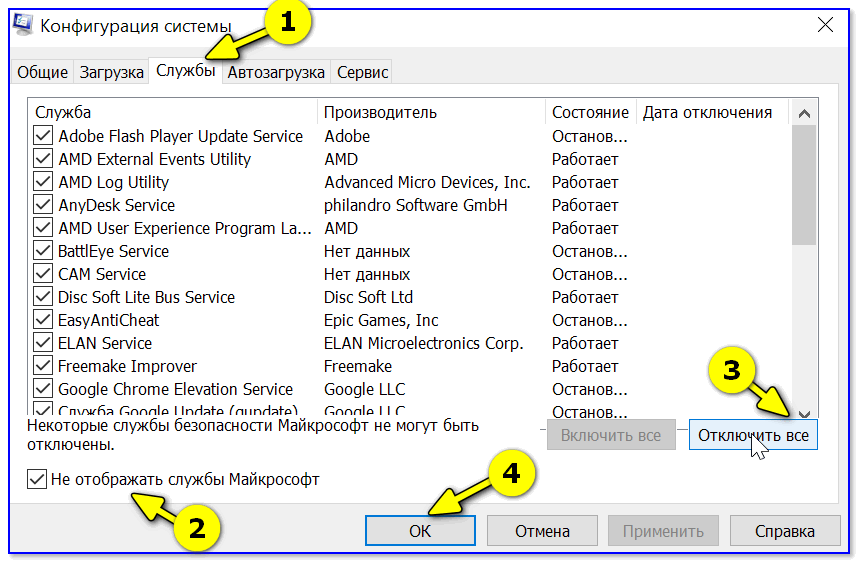
Task: Click the Дата отключения column header
Action: pyautogui.click(x=710, y=112)
